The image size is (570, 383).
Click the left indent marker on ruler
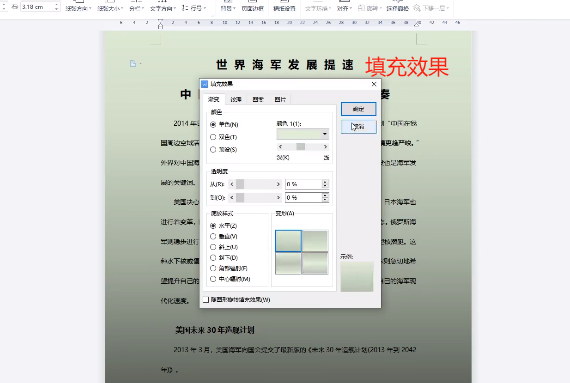click(x=160, y=25)
